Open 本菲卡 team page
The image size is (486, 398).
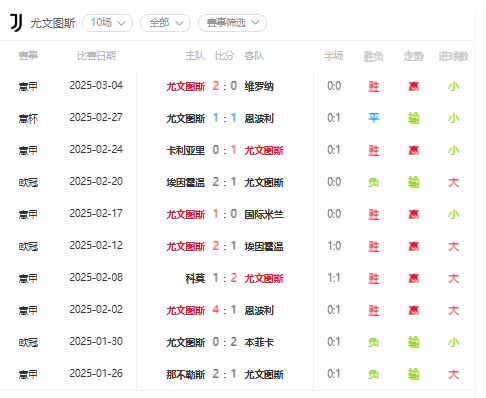pyautogui.click(x=259, y=342)
